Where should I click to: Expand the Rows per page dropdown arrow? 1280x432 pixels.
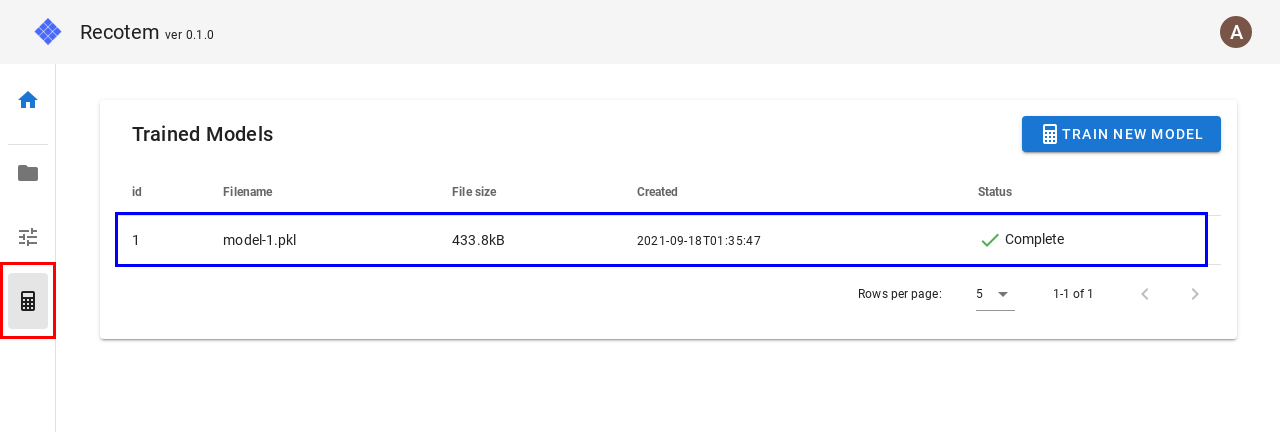[1003, 294]
